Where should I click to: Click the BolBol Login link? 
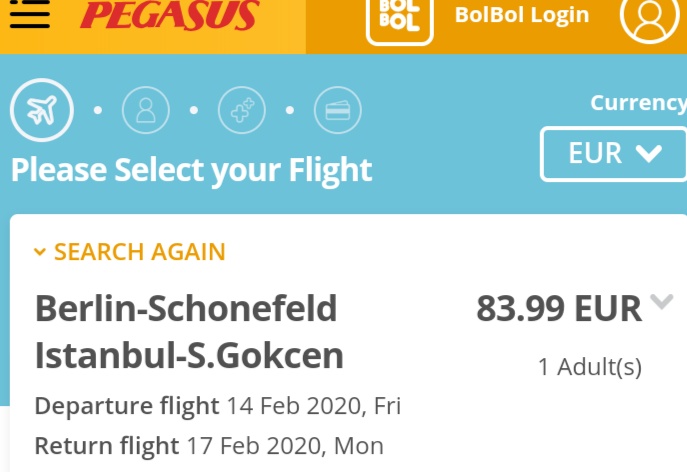coord(522,15)
